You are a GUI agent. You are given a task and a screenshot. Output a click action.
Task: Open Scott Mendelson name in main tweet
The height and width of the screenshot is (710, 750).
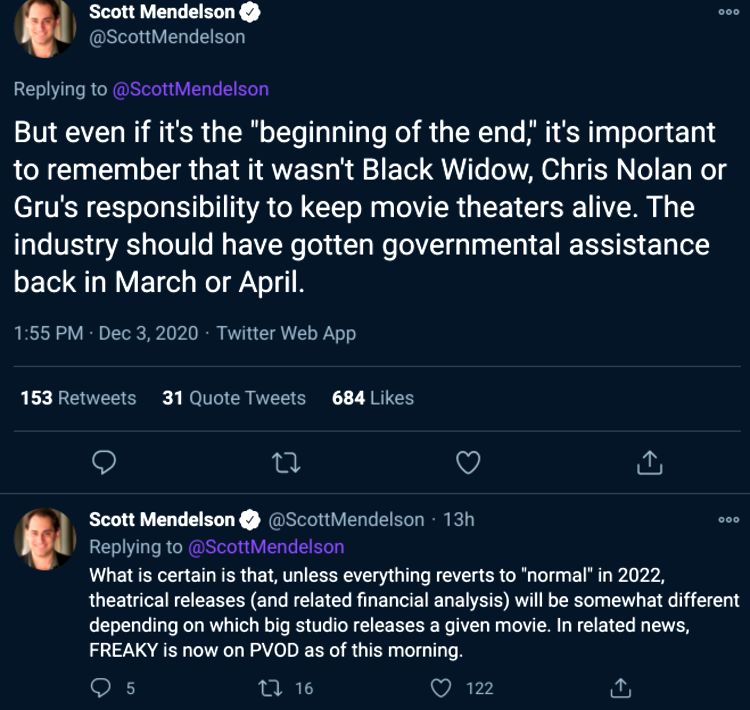[162, 13]
